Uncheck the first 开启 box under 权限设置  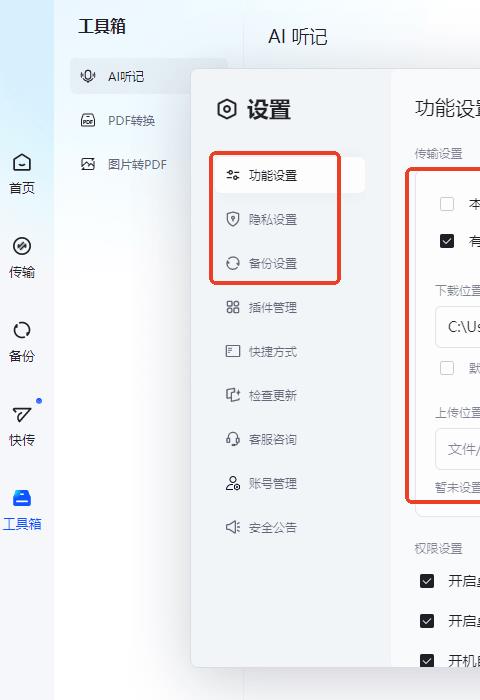point(427,581)
